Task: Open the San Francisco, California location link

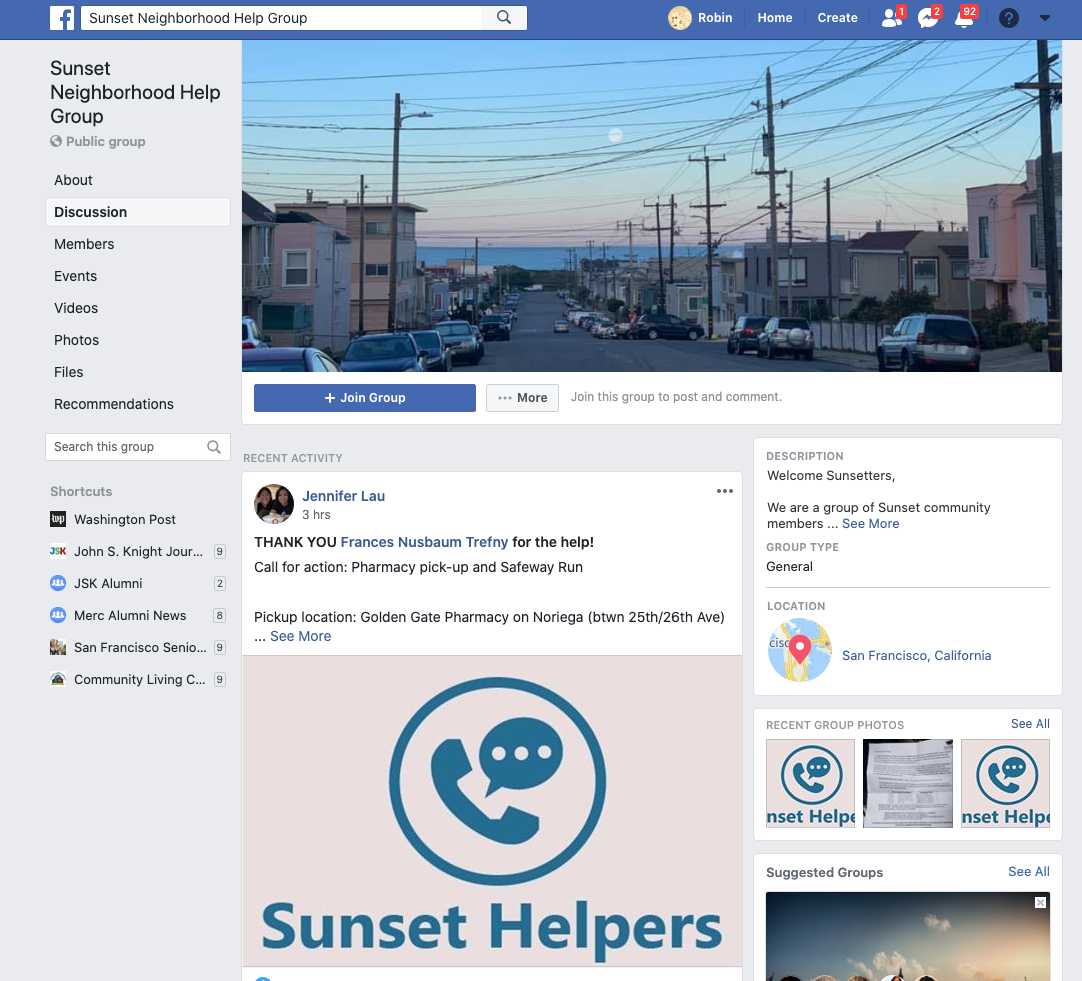Action: (x=916, y=656)
